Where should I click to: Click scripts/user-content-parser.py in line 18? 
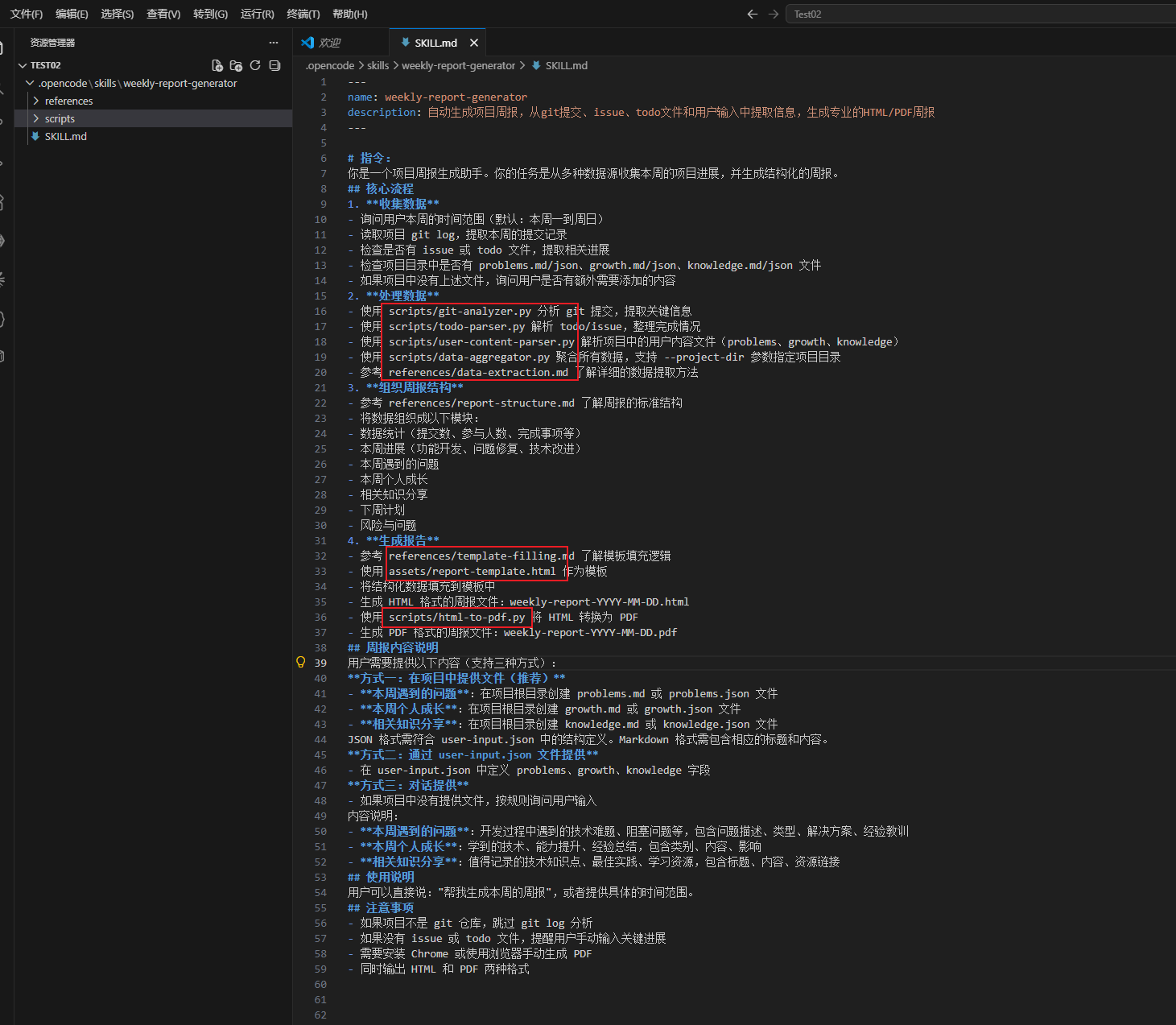tap(481, 341)
